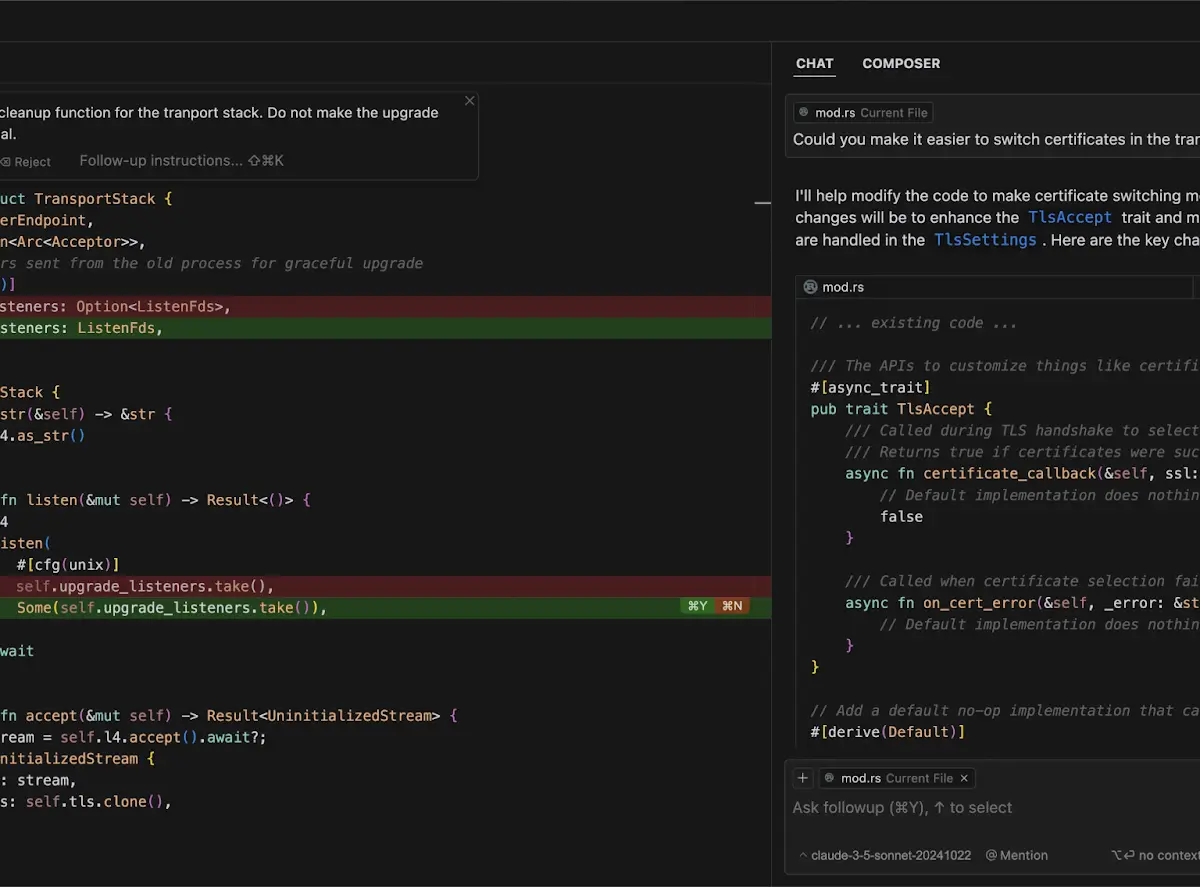Close the inline edit prompt box

click(x=470, y=101)
